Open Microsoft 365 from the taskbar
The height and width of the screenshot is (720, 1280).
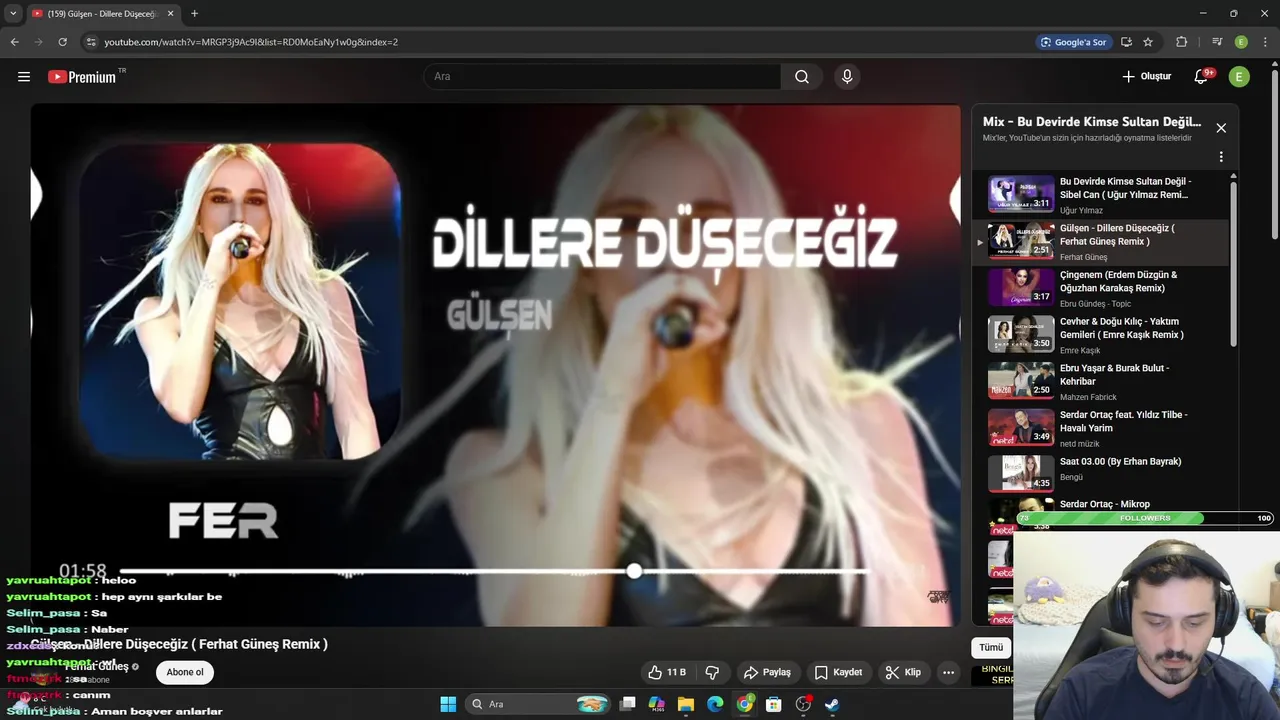pos(656,704)
